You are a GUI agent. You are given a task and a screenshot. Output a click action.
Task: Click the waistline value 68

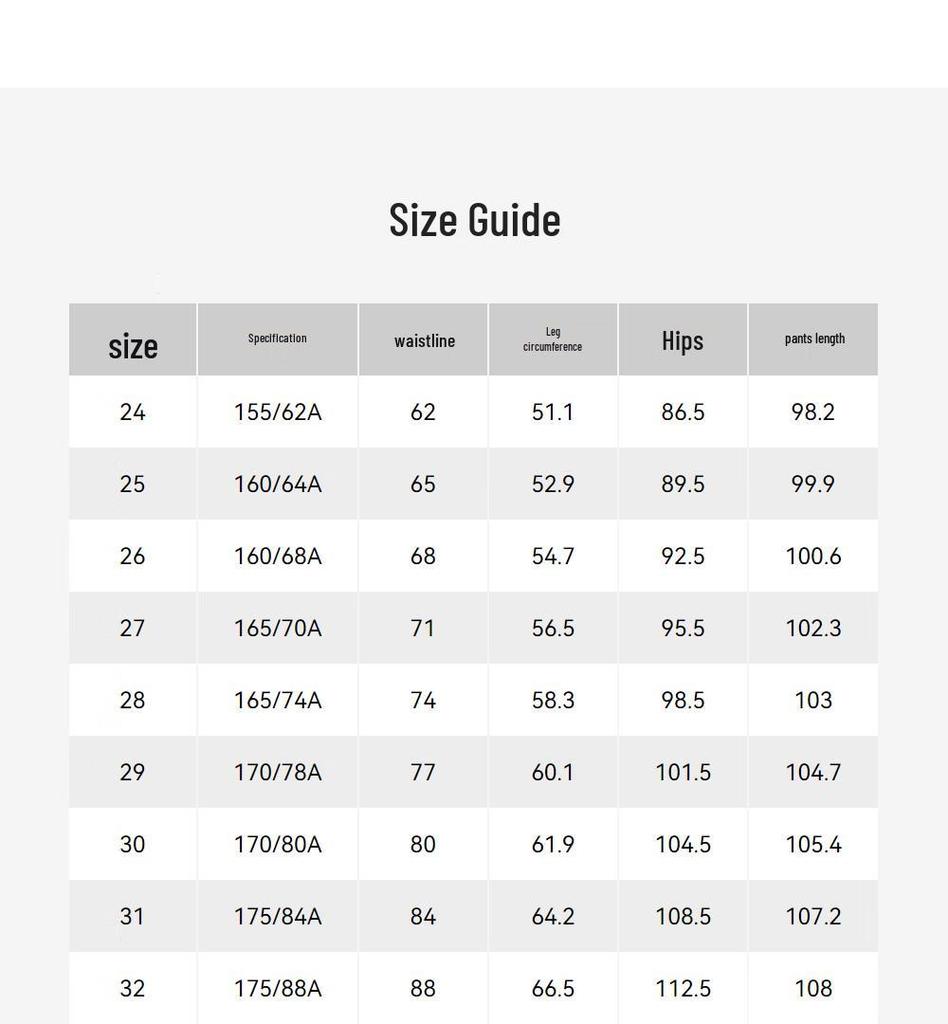pos(423,556)
